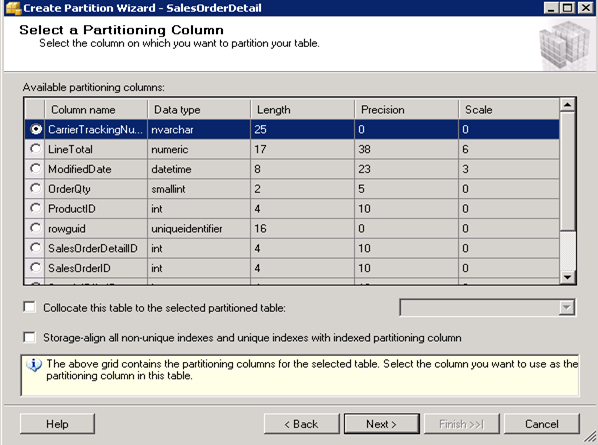The height and width of the screenshot is (445, 598).
Task: Select the SalesOrderID radio button
Action: [x=35, y=268]
